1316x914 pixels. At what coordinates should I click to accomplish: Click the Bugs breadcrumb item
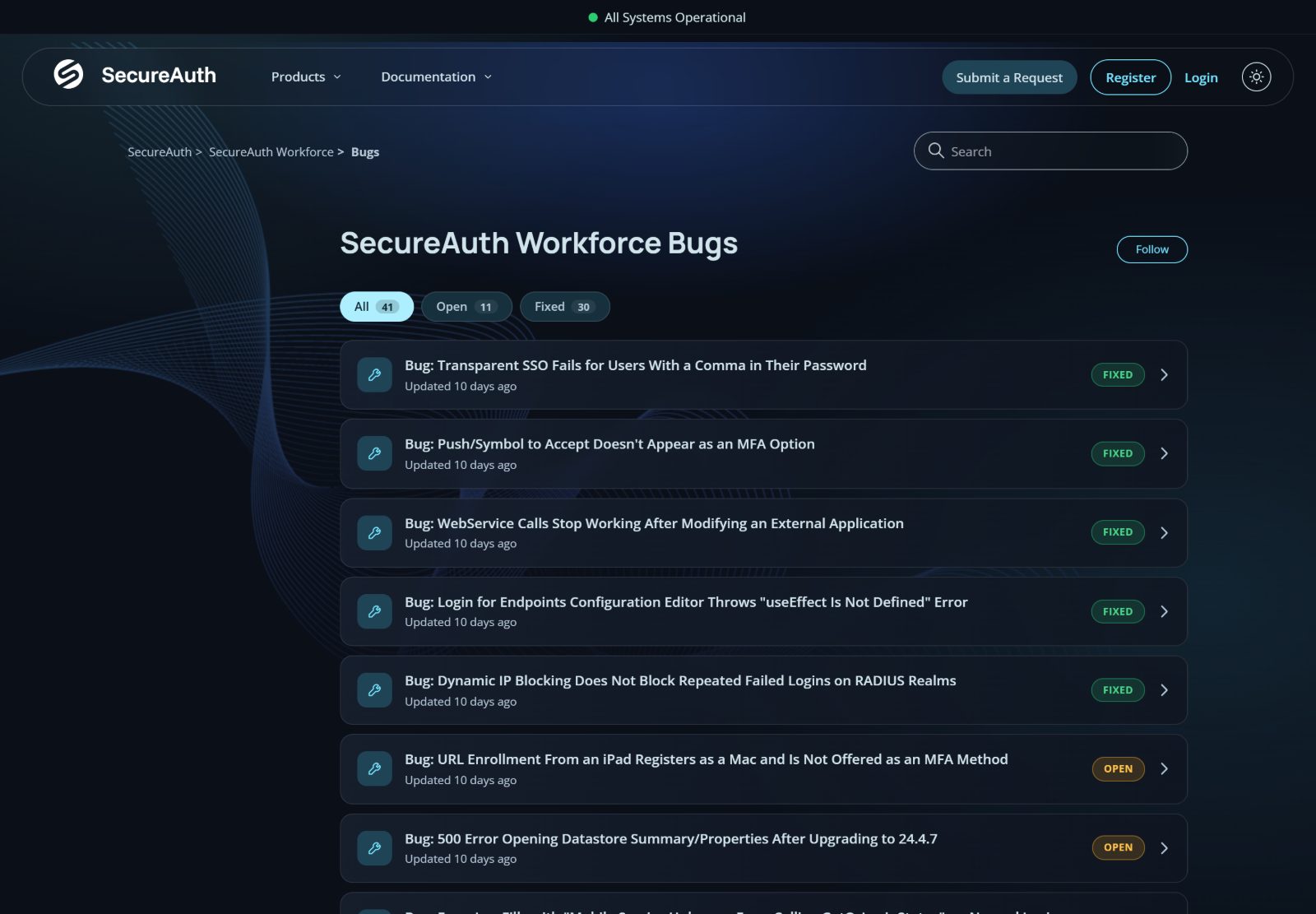[365, 152]
